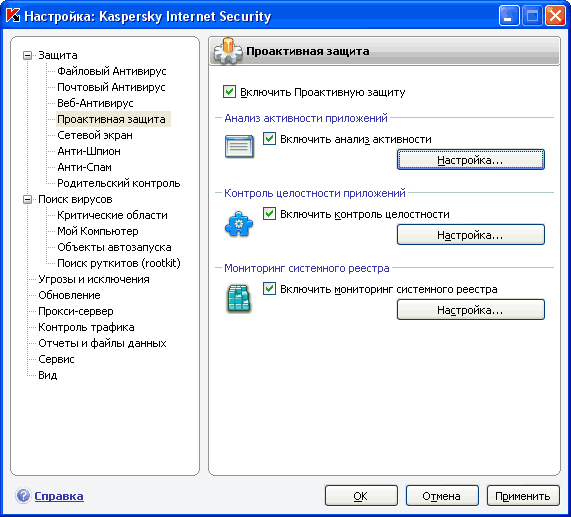Disable Включить контроль целостности checkbox
Image resolution: width=571 pixels, height=517 pixels.
click(x=269, y=214)
